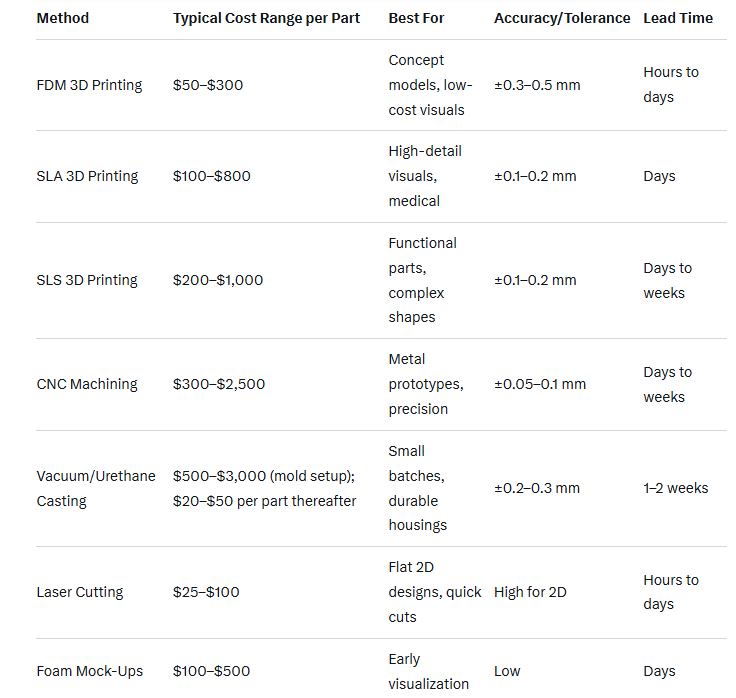Select the Foam Mock-Ups cell
The width and height of the screenshot is (736, 698).
[x=86, y=671]
